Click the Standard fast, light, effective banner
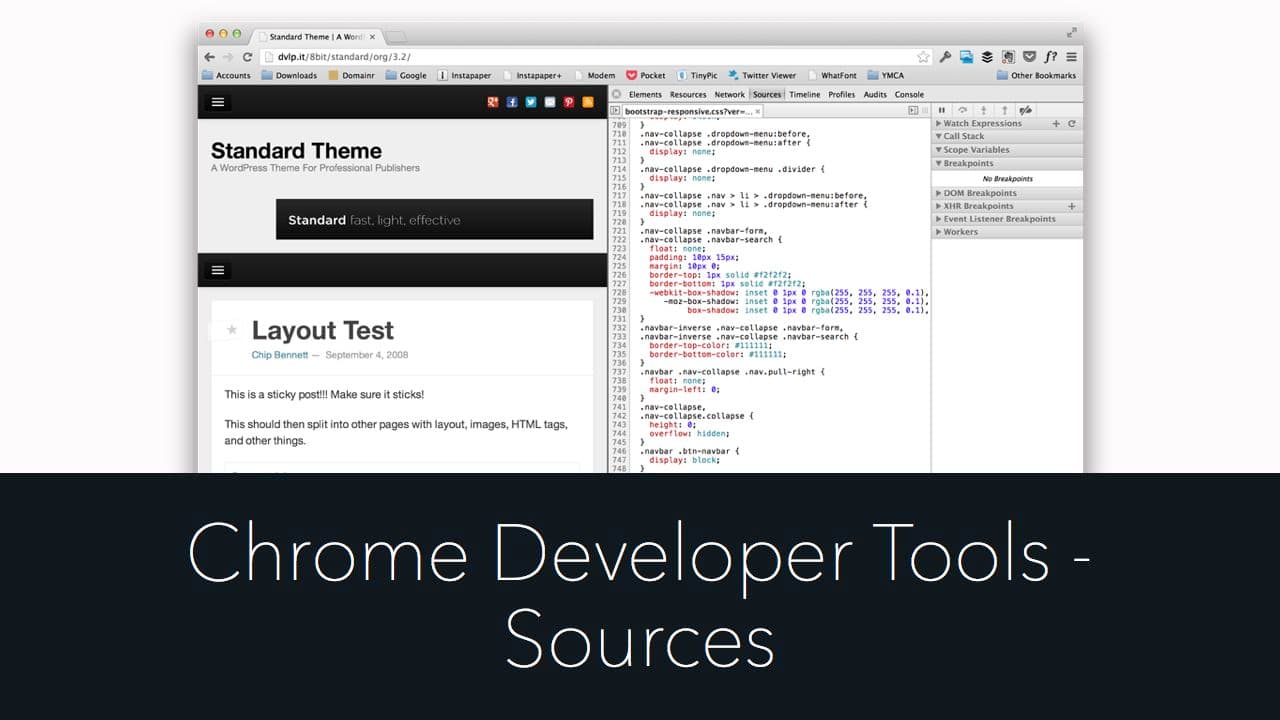 click(x=434, y=219)
